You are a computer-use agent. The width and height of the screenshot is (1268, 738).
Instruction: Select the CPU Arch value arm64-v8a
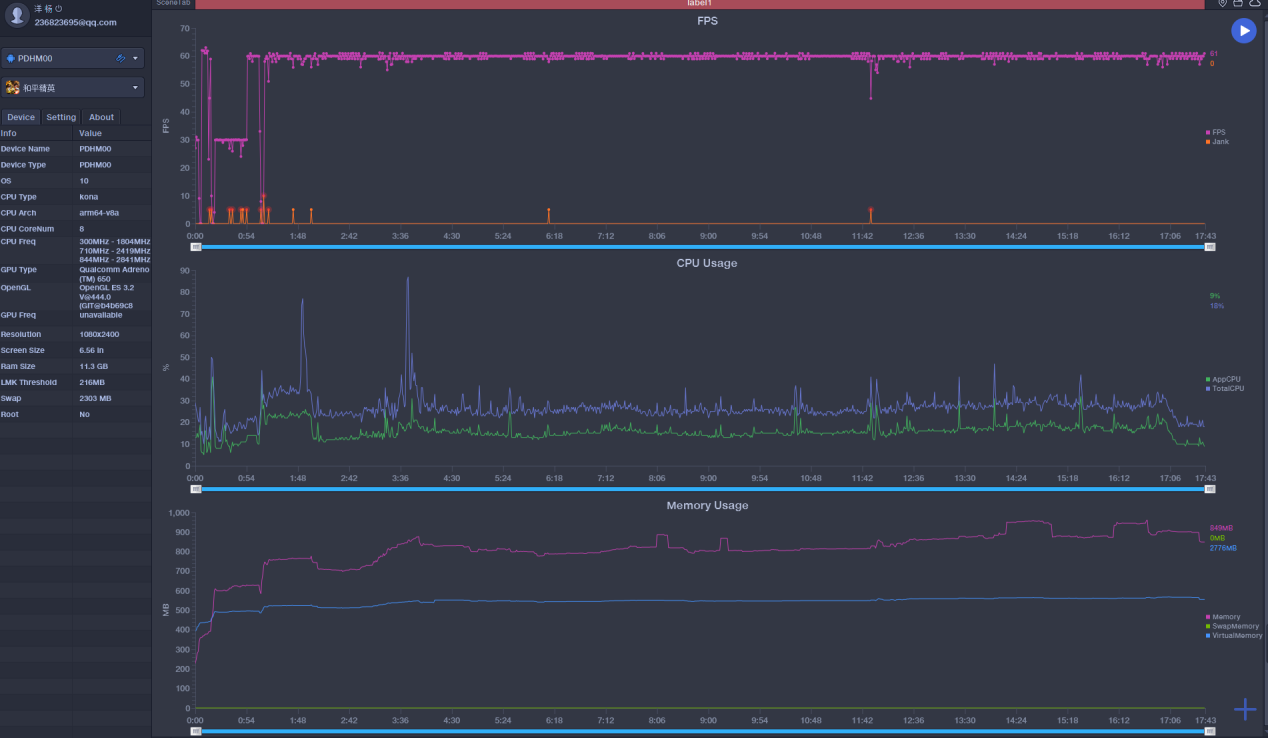98,213
